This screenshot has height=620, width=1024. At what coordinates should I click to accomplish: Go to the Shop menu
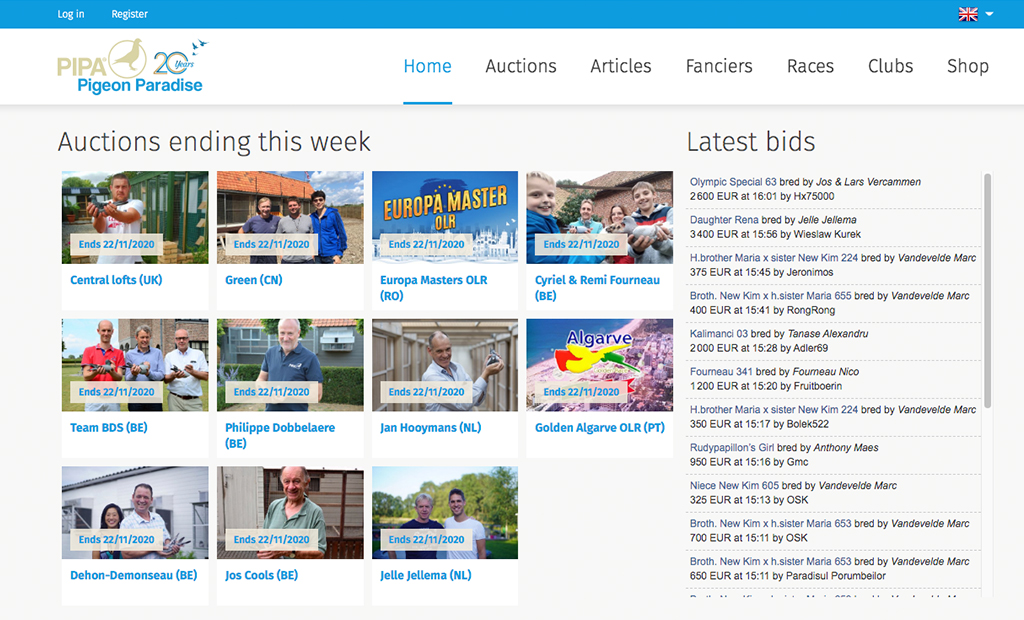point(968,66)
